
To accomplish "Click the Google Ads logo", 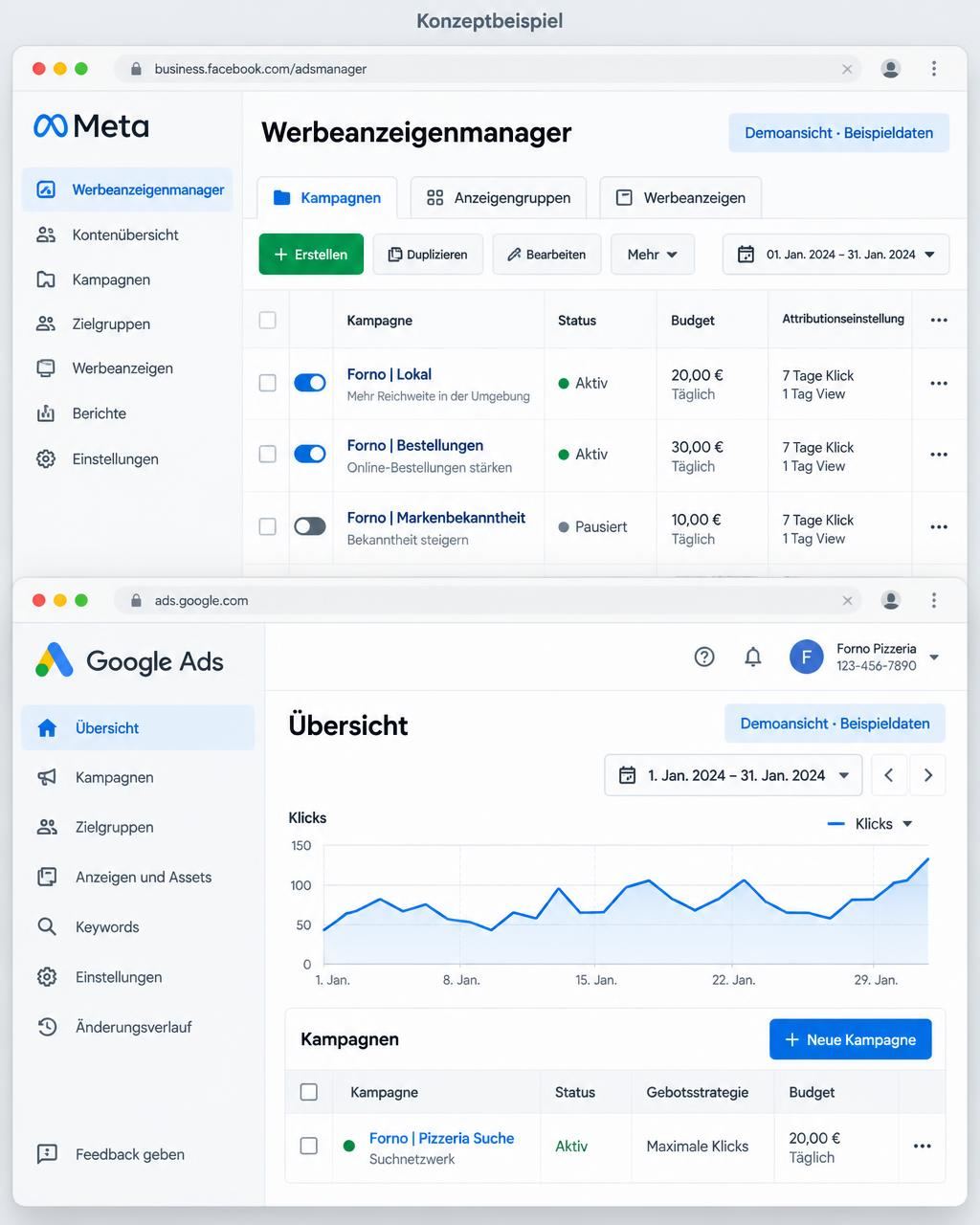I will [129, 660].
